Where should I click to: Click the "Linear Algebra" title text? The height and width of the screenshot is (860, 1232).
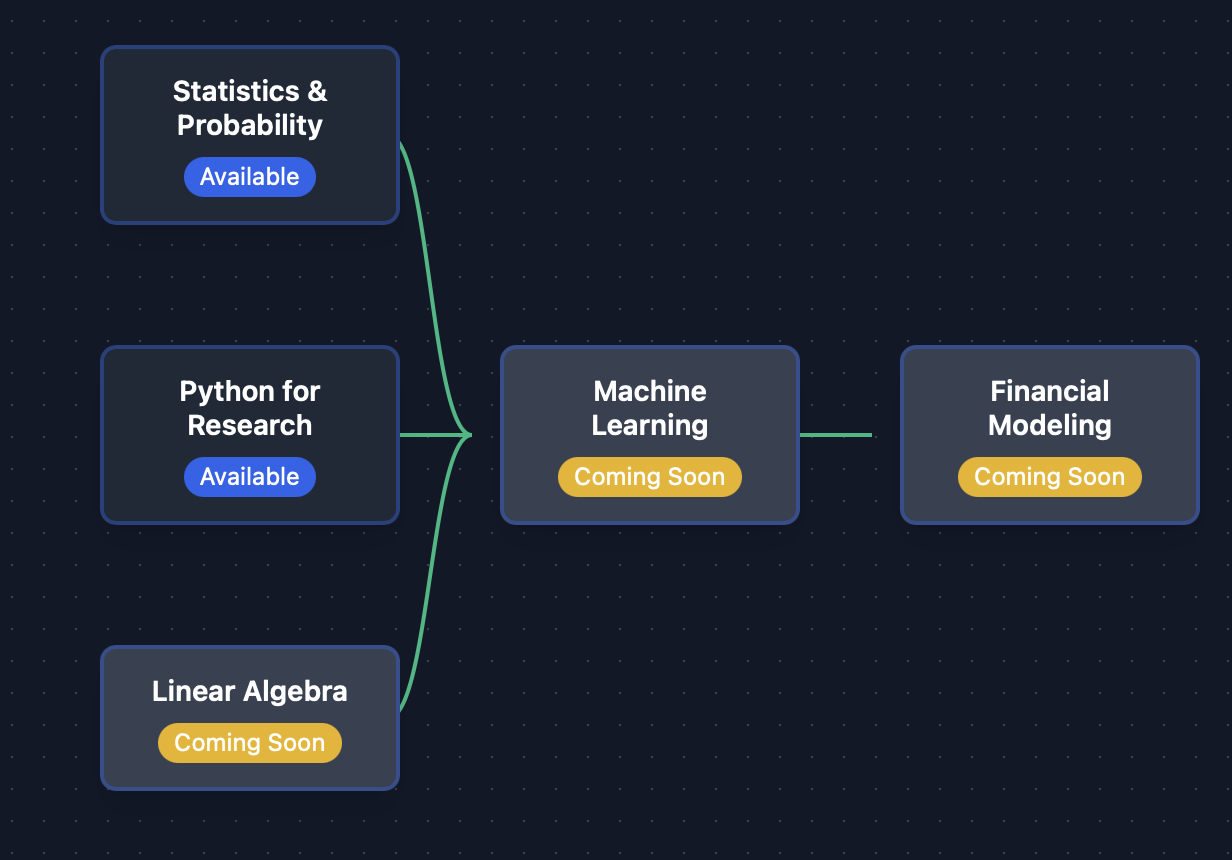pos(249,691)
